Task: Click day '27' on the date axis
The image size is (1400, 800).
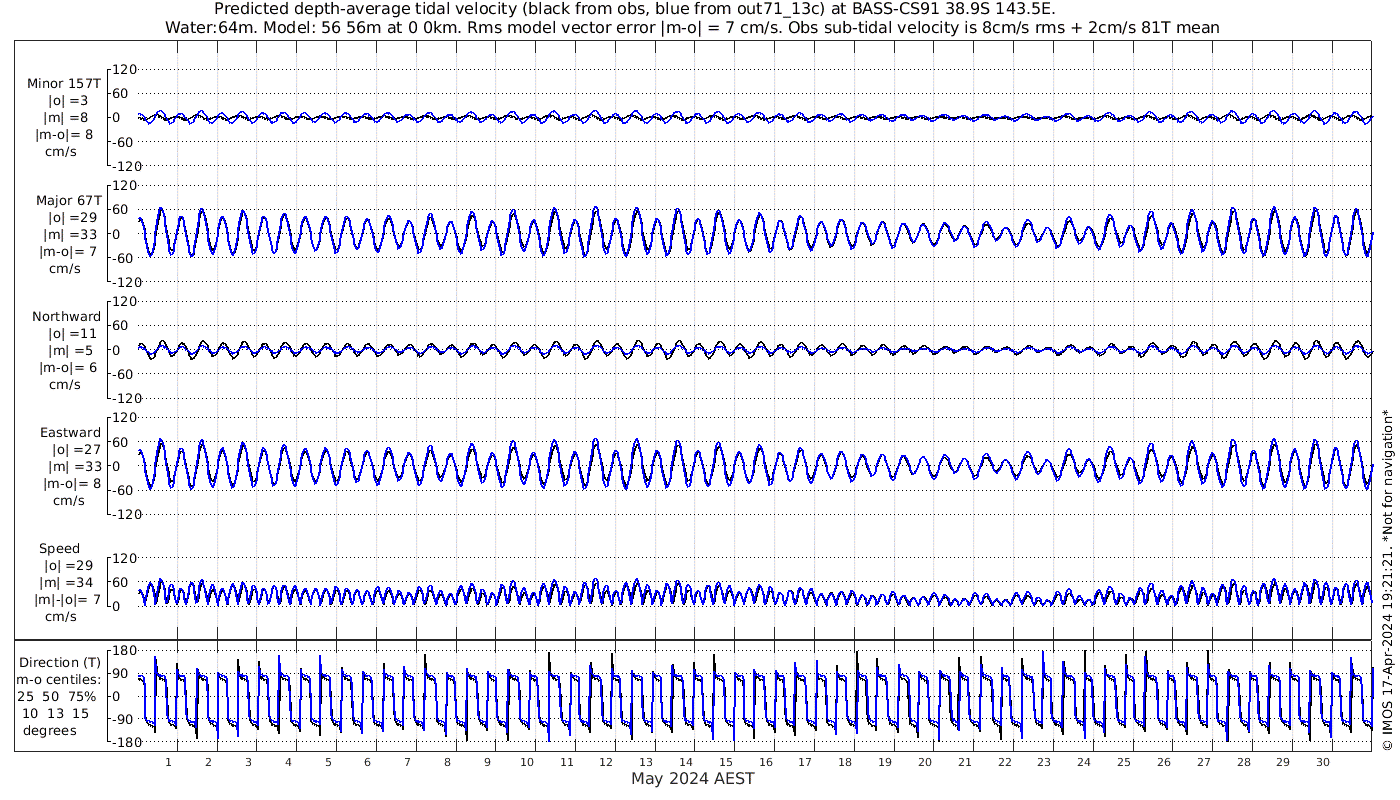Action: click(1203, 762)
